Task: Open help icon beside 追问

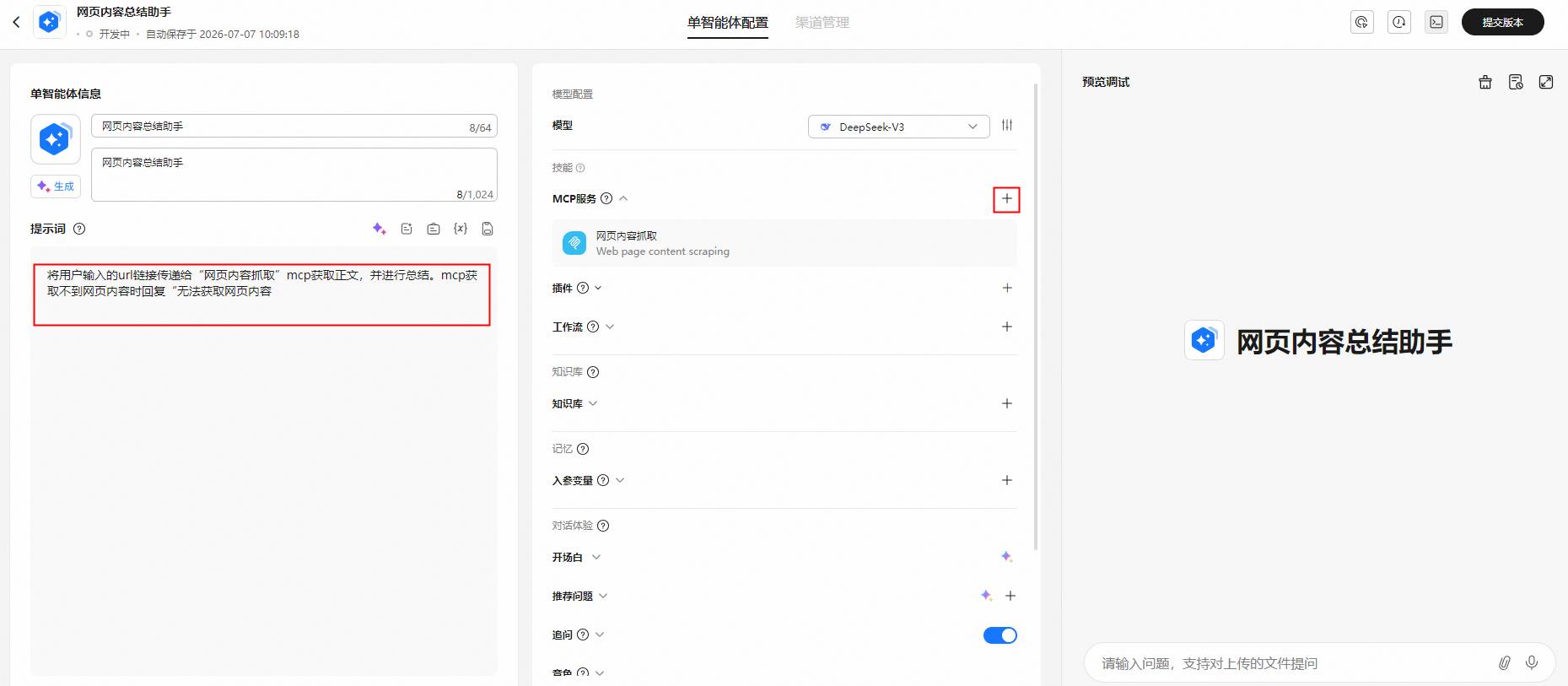Action: (583, 635)
